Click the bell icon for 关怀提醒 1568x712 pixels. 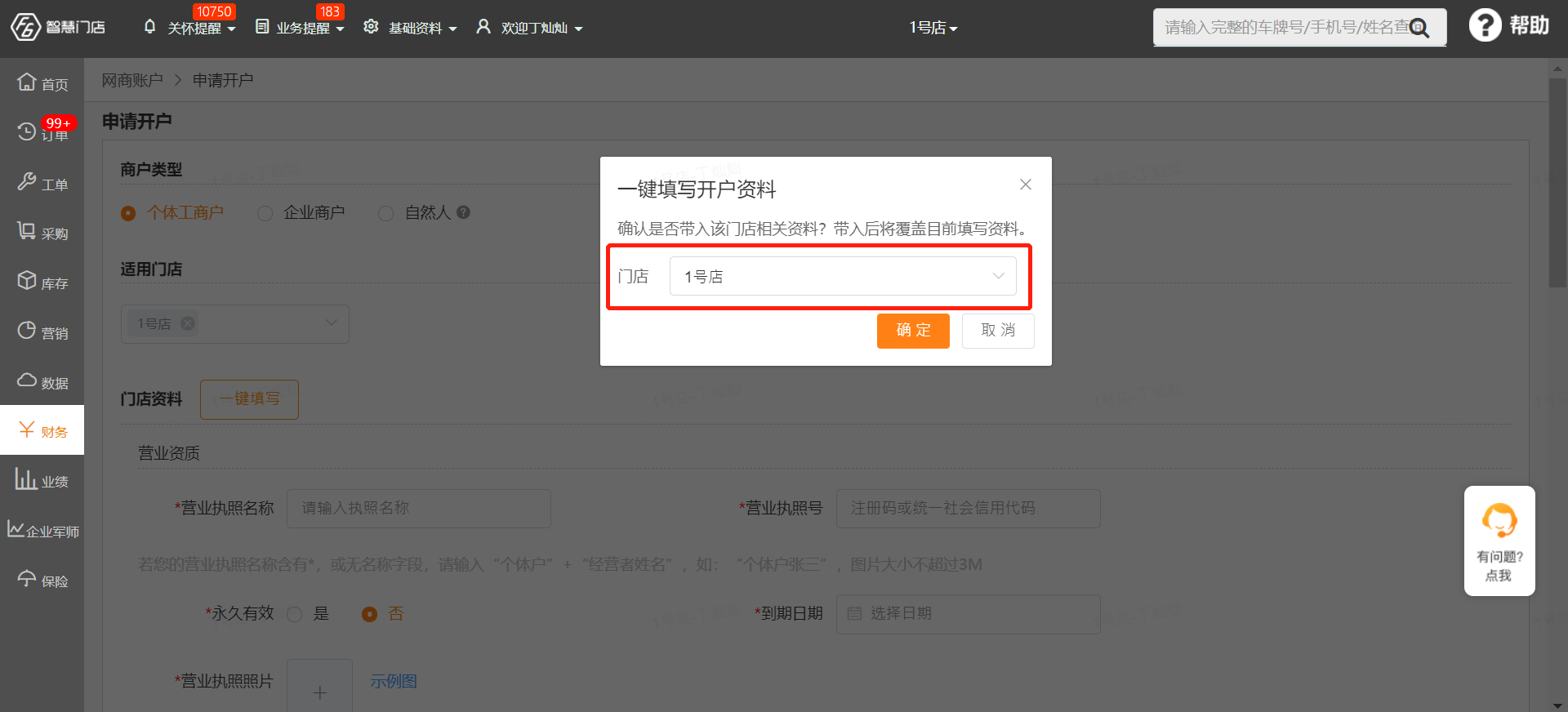pos(149,27)
